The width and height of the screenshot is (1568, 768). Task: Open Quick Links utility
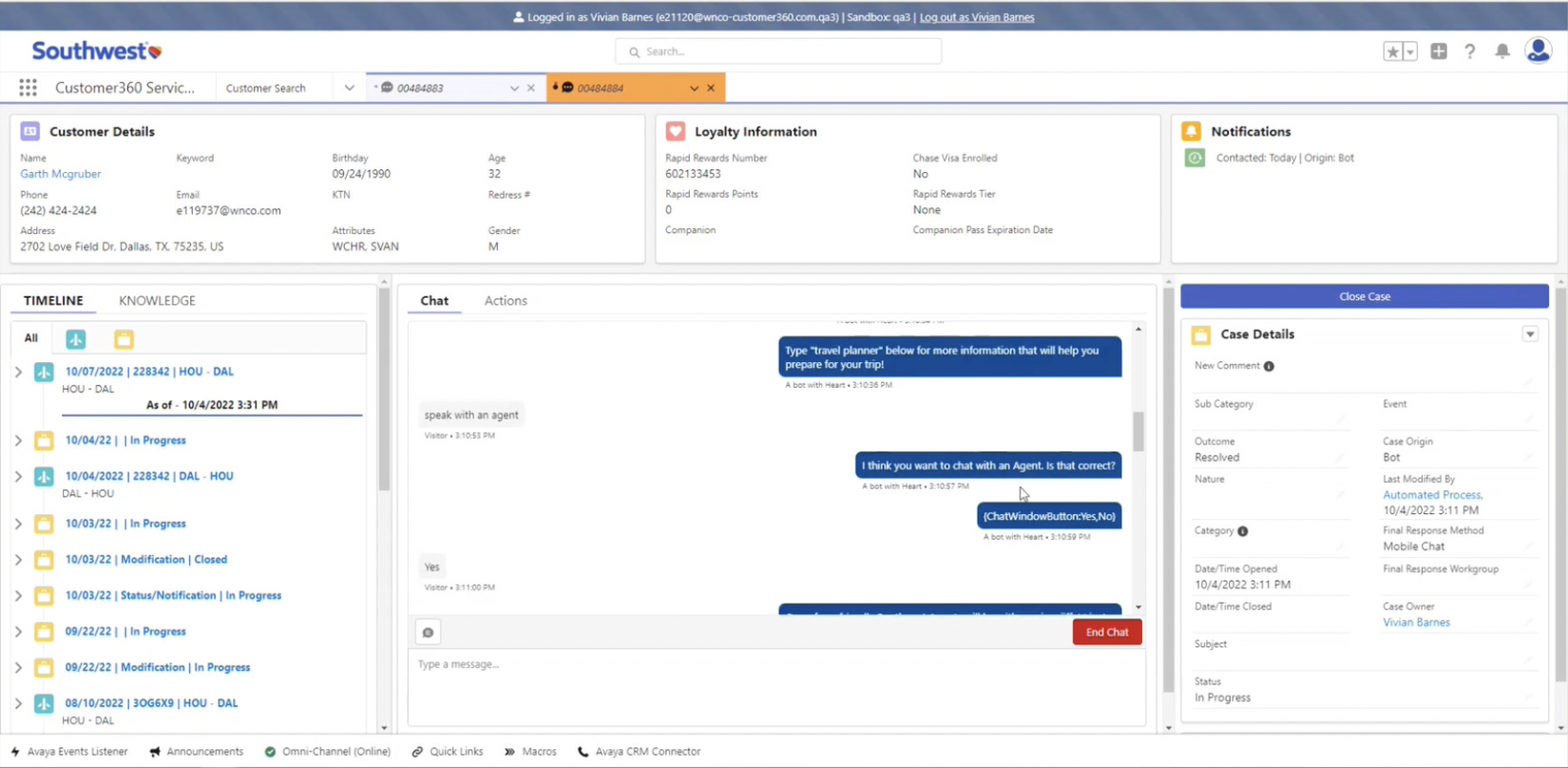pyautogui.click(x=448, y=752)
